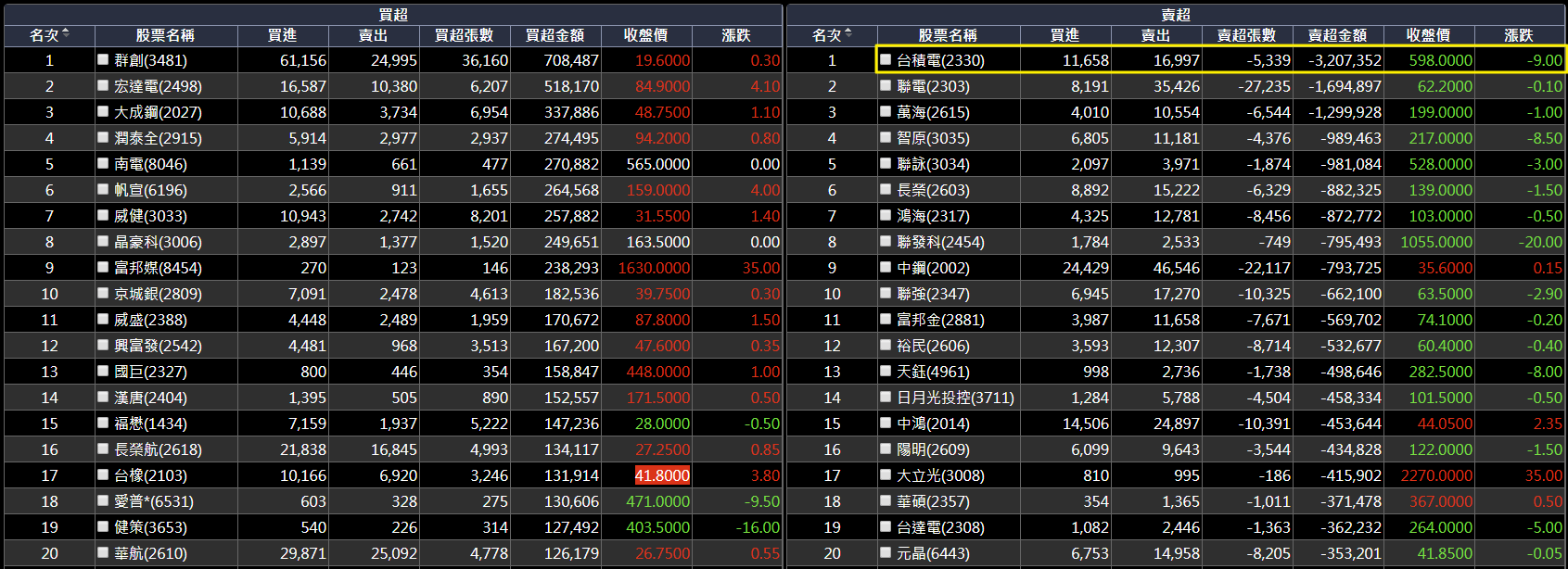Screen dimensions: 1568x569
Task: Open stock 愛普*(6531) row
Action: (393, 500)
